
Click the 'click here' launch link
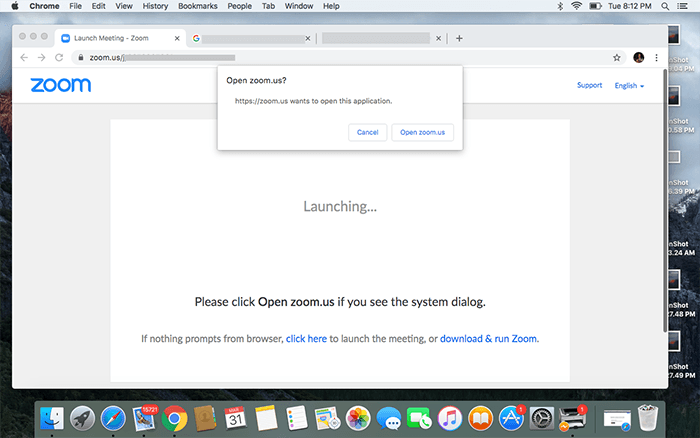click(x=306, y=339)
